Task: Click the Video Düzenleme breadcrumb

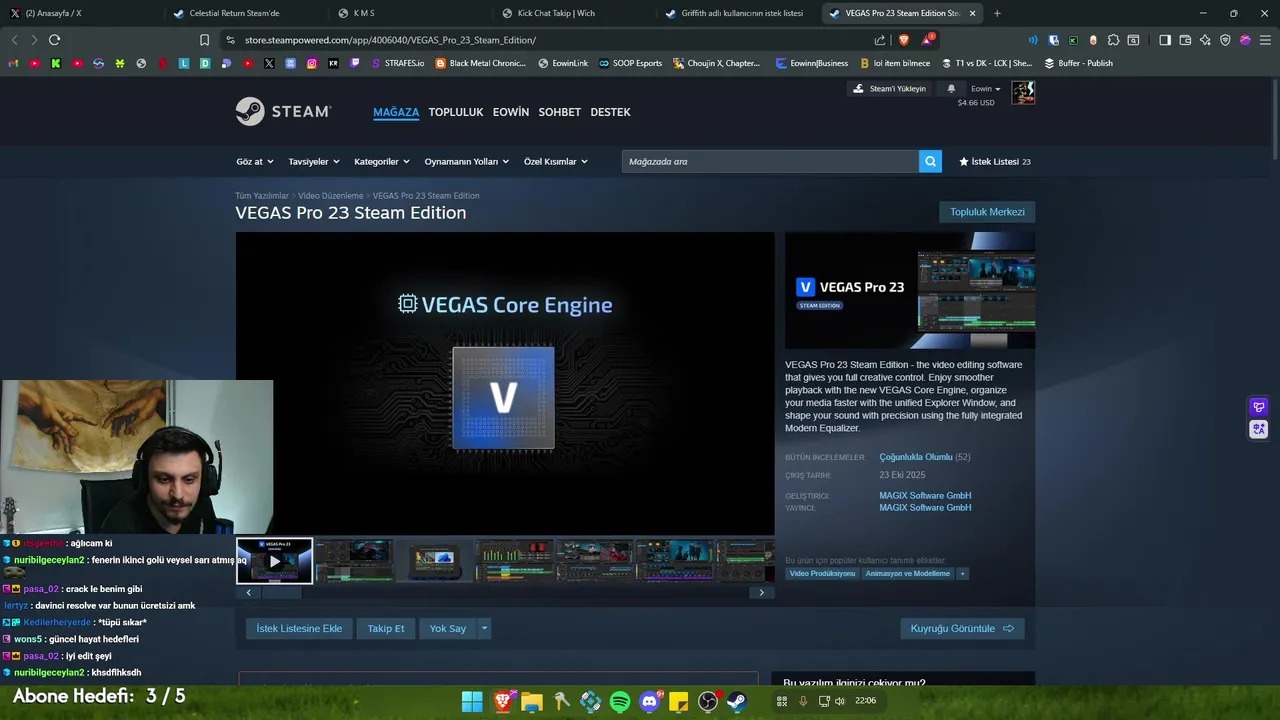Action: (331, 196)
